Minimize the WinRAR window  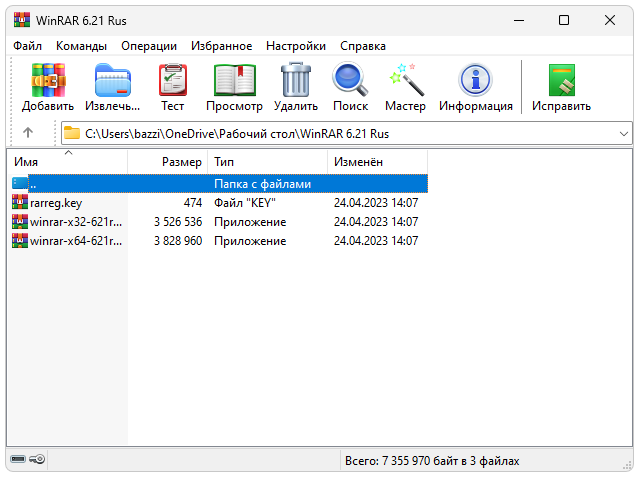(x=519, y=20)
